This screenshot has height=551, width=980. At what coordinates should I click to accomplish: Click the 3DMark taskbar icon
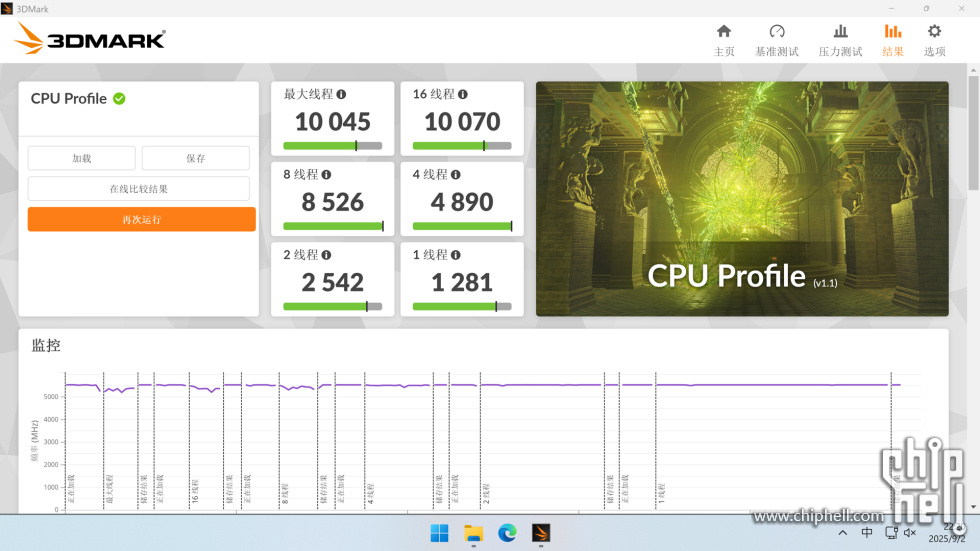[x=541, y=533]
